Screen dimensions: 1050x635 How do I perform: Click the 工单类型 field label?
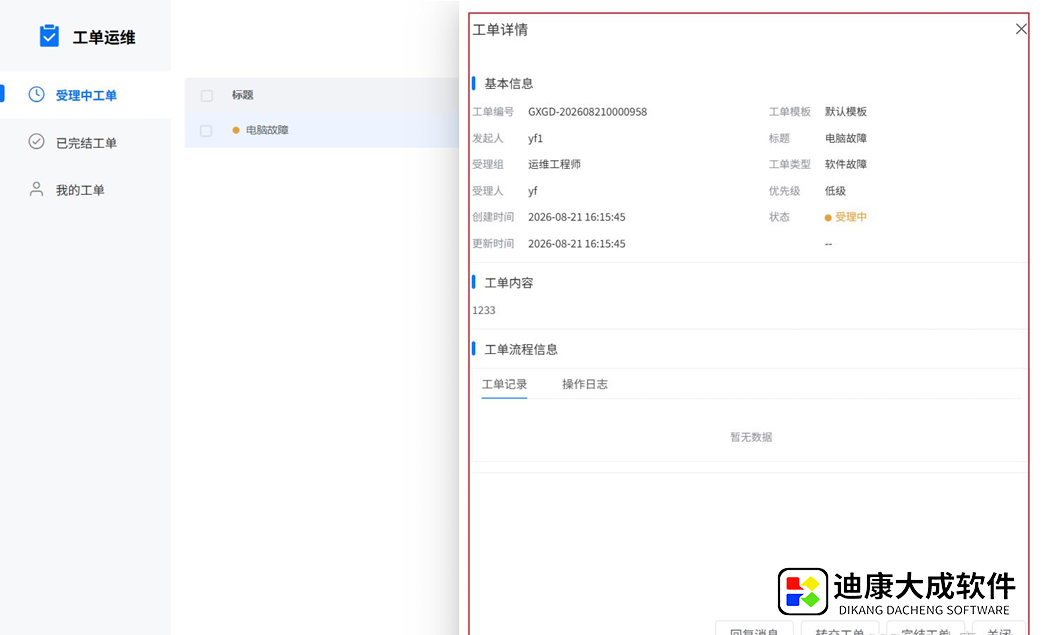click(x=790, y=164)
